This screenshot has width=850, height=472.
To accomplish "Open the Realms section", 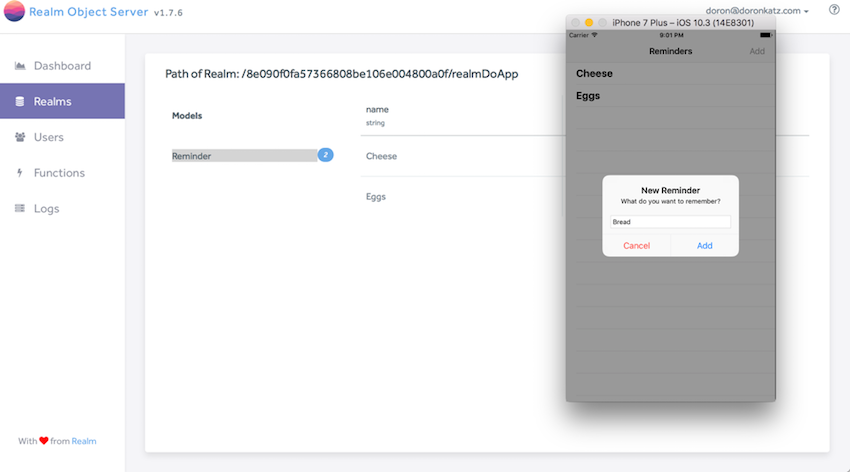I will click(62, 101).
